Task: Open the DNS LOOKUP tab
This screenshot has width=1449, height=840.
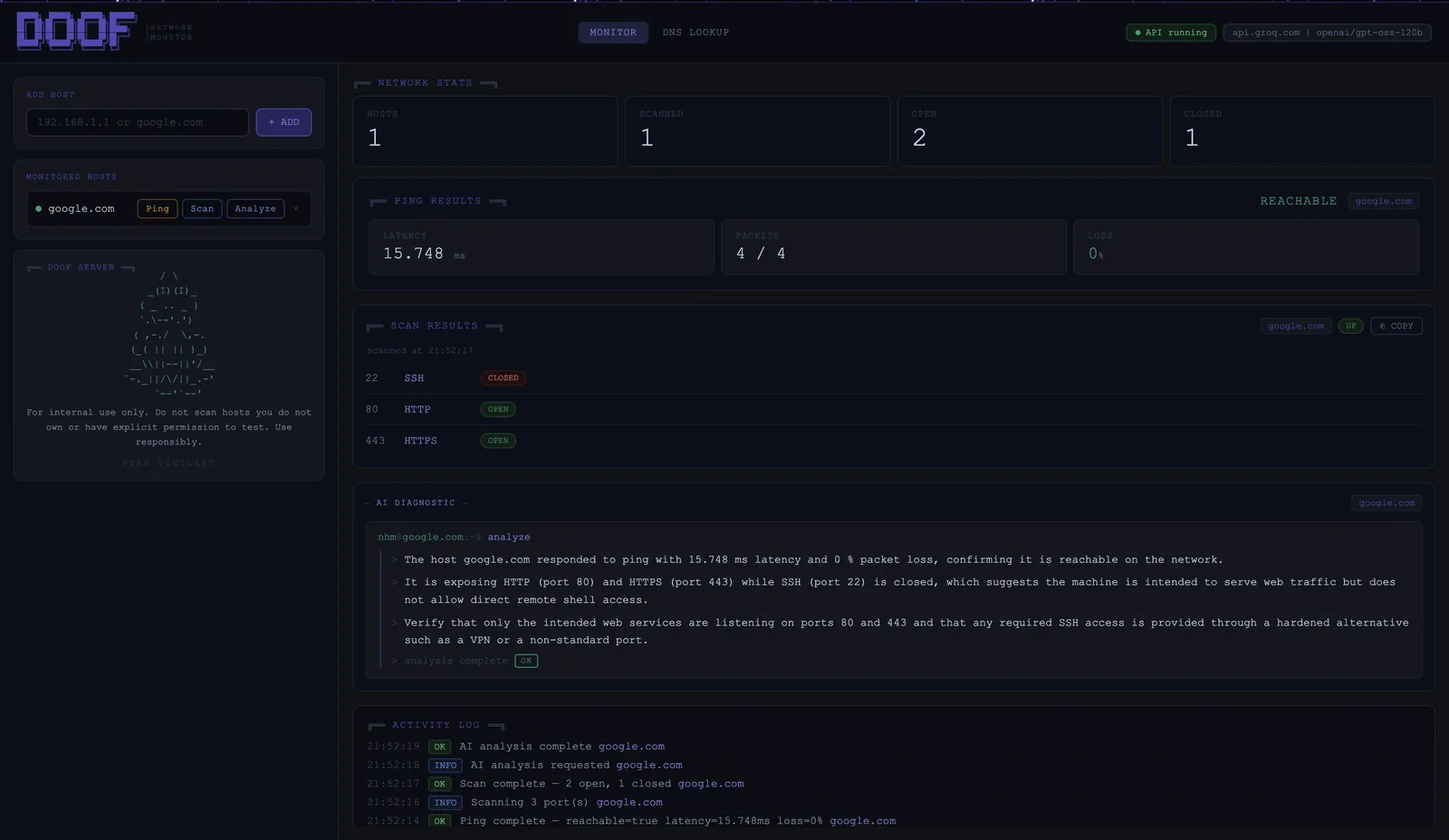Action: 696,33
